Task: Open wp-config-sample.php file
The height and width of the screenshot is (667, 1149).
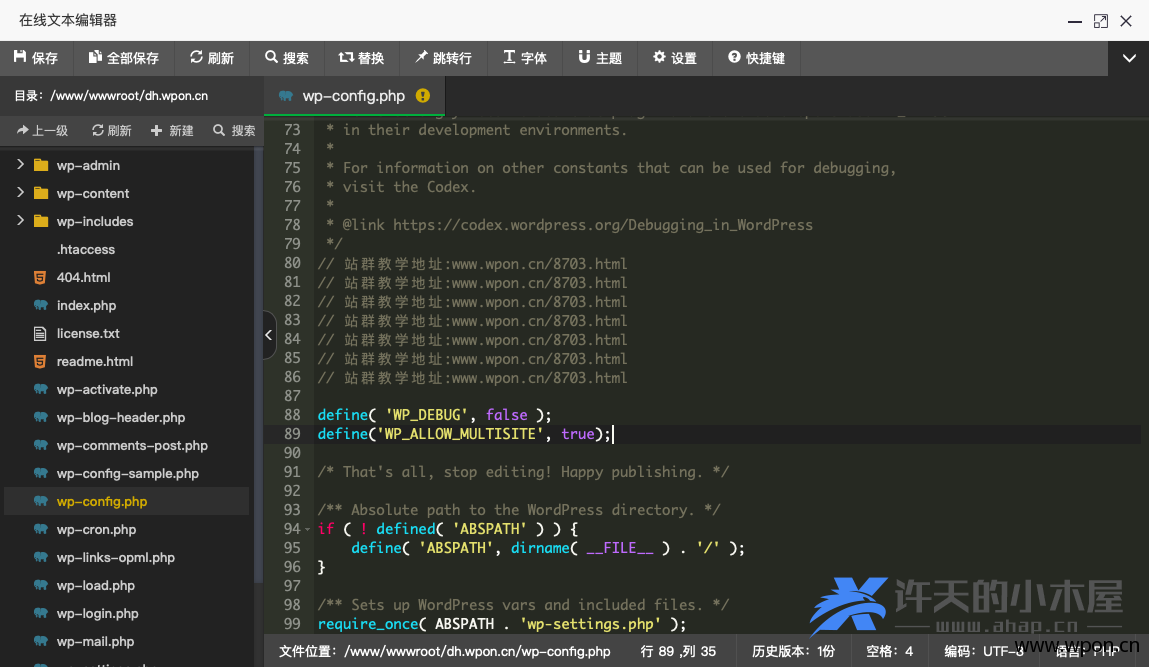Action: coord(127,473)
